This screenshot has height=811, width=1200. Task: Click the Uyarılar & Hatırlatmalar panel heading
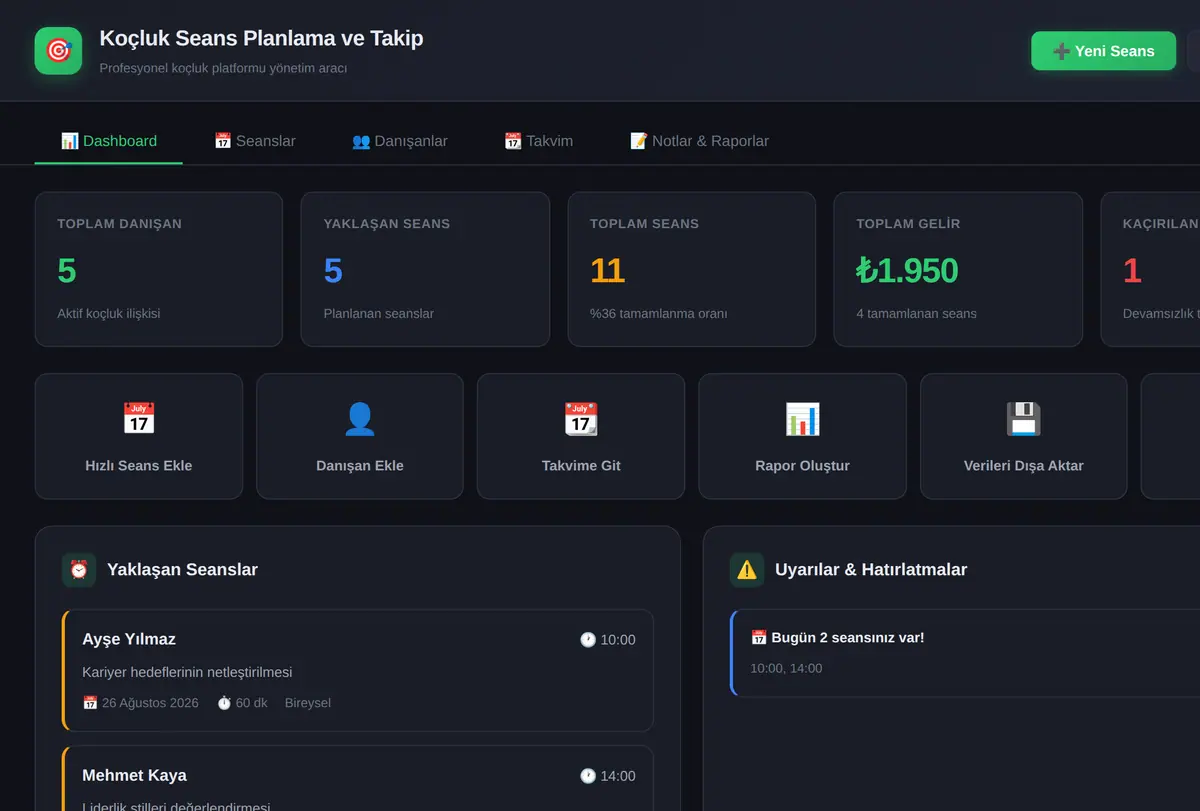871,570
